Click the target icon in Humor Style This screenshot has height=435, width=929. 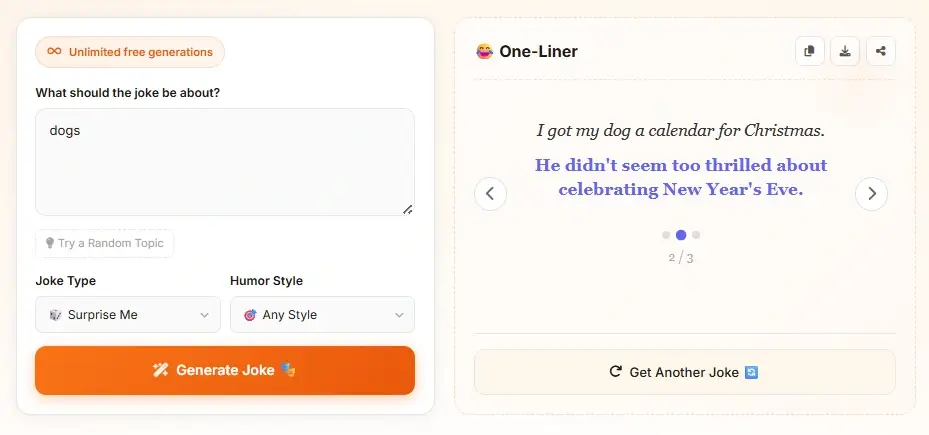point(250,315)
